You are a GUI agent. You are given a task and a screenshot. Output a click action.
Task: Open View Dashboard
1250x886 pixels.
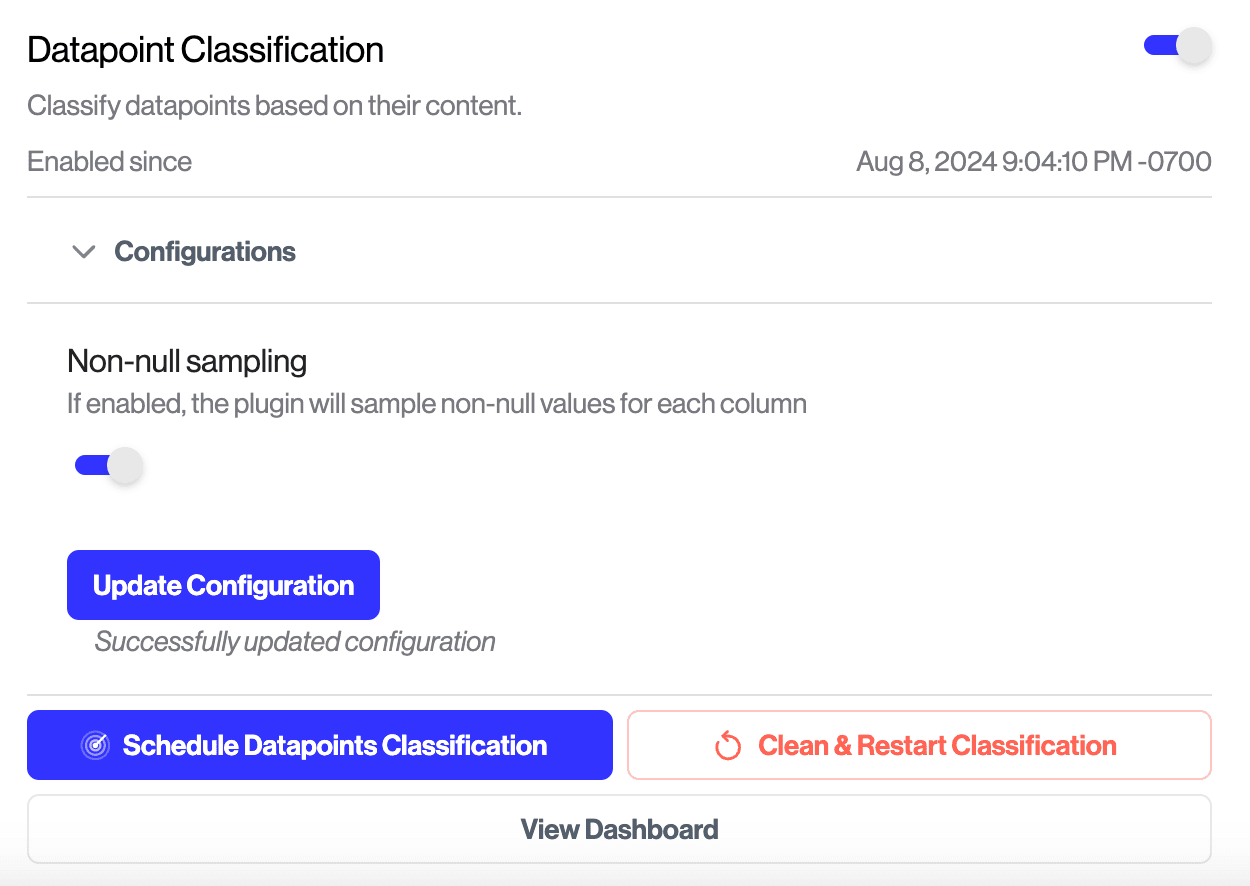(x=619, y=829)
